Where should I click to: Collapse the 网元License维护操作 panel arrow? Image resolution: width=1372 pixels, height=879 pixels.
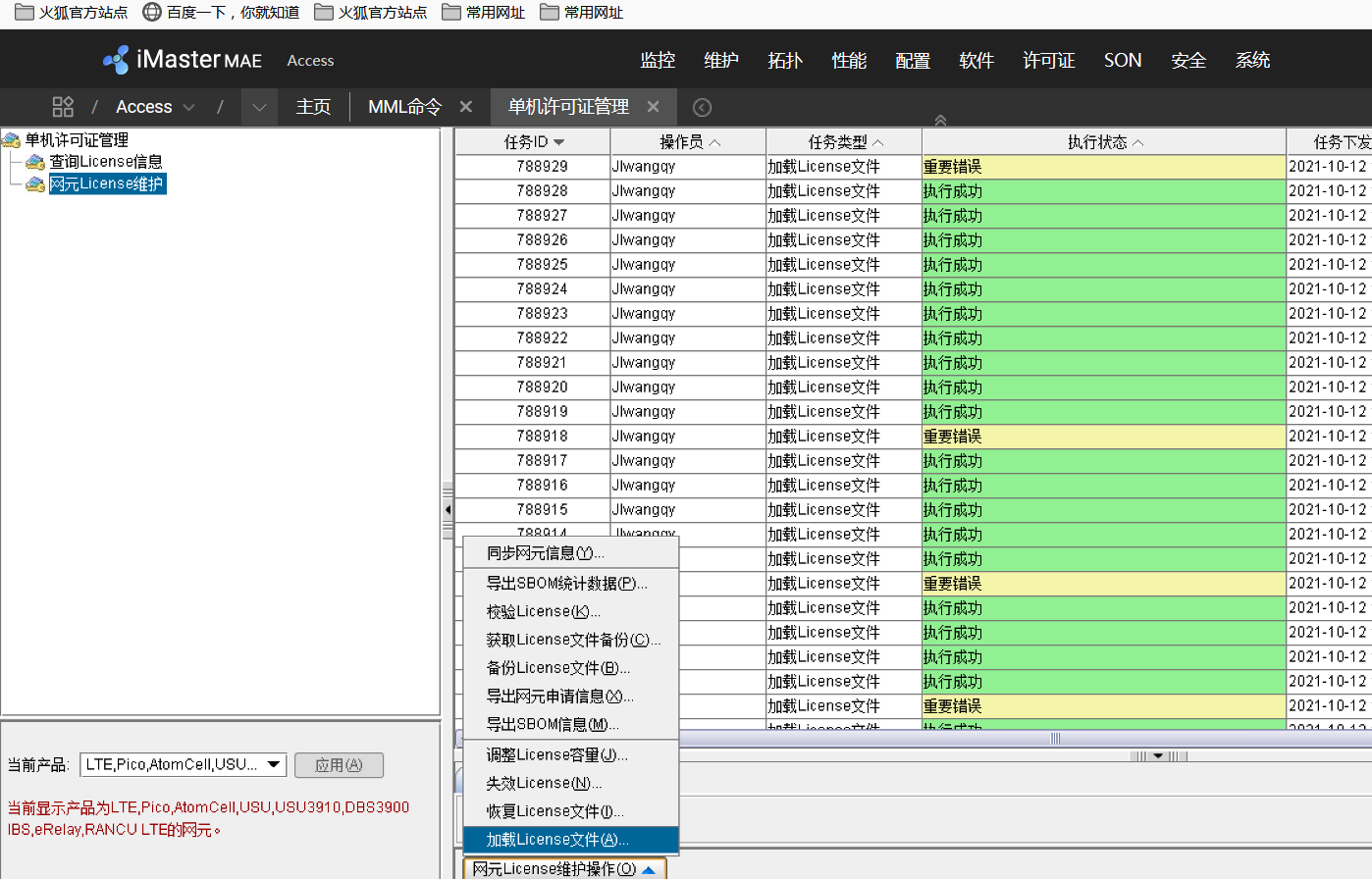[x=647, y=868]
